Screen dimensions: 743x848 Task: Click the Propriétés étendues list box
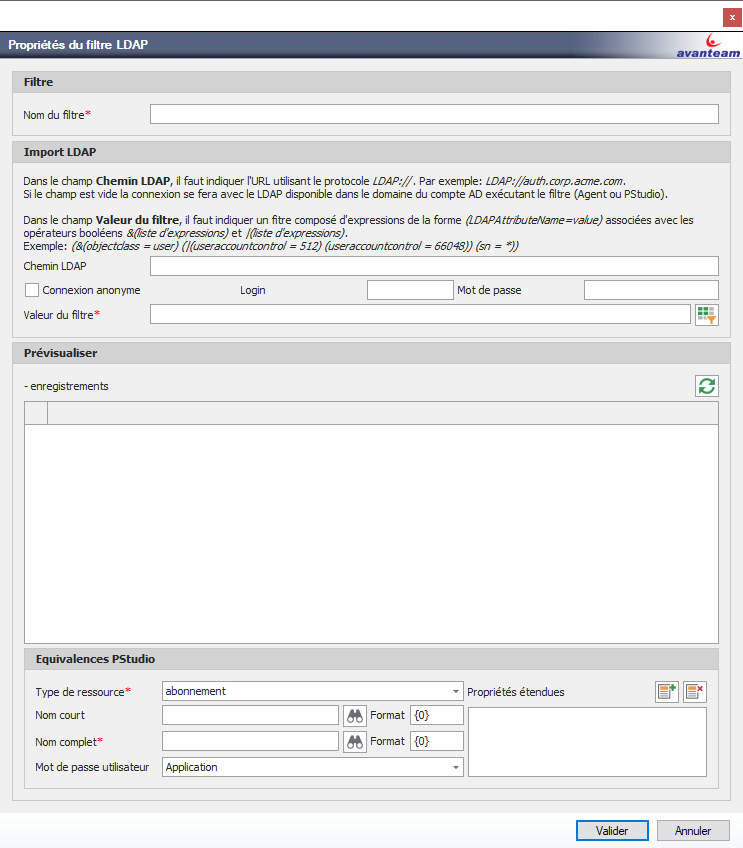pyautogui.click(x=587, y=742)
